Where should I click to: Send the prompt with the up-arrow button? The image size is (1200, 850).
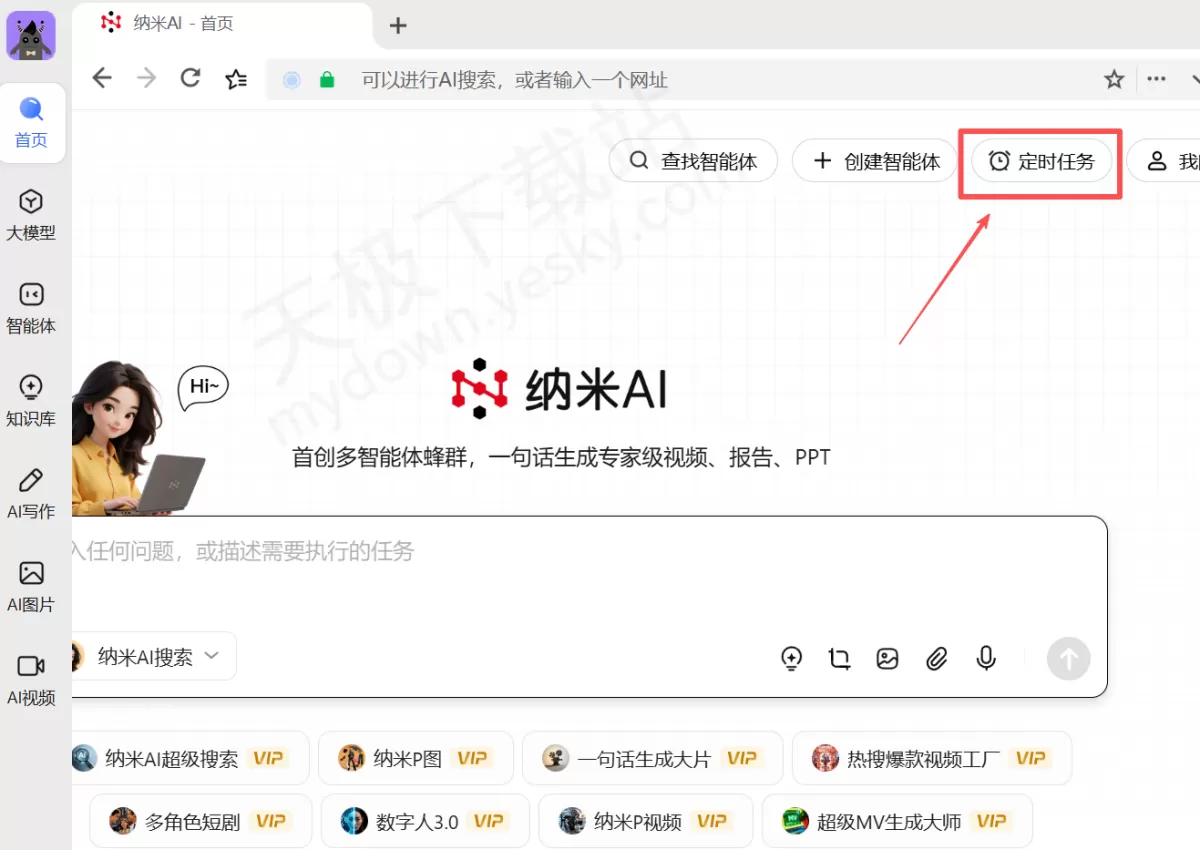coord(1068,658)
